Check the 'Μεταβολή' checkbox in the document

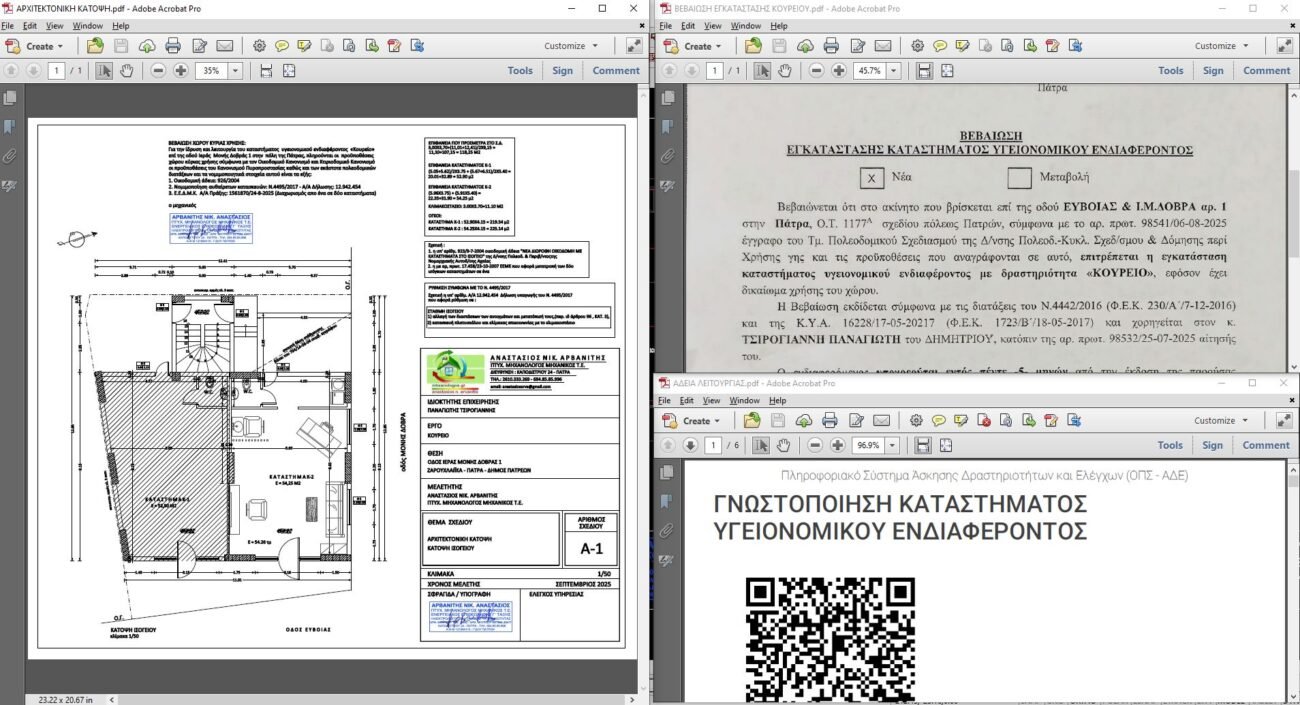pyautogui.click(x=1019, y=178)
